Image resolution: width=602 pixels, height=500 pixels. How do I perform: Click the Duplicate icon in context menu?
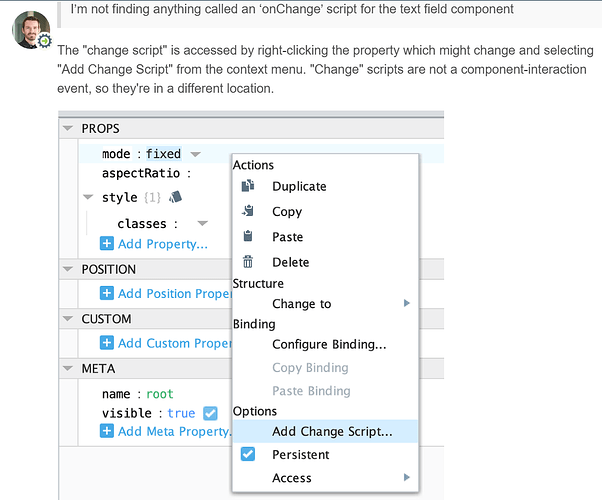(249, 186)
